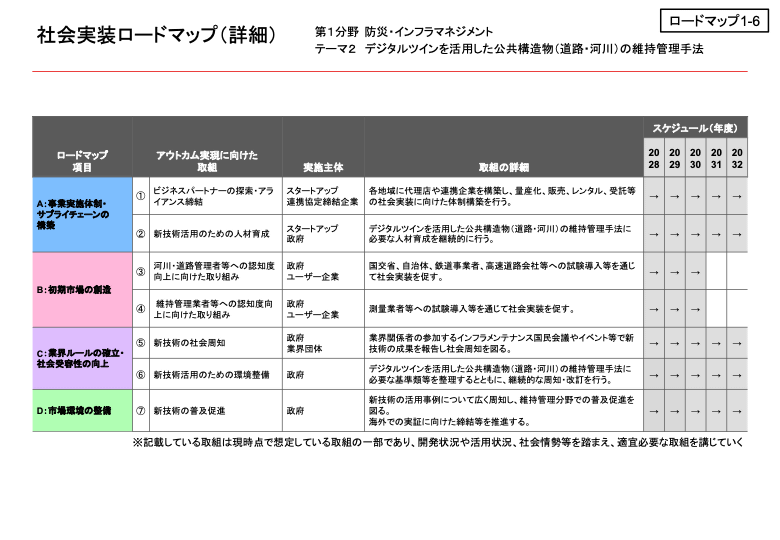The image size is (780, 540).
Task: Click the 2030 year header cell
Action: click(695, 158)
